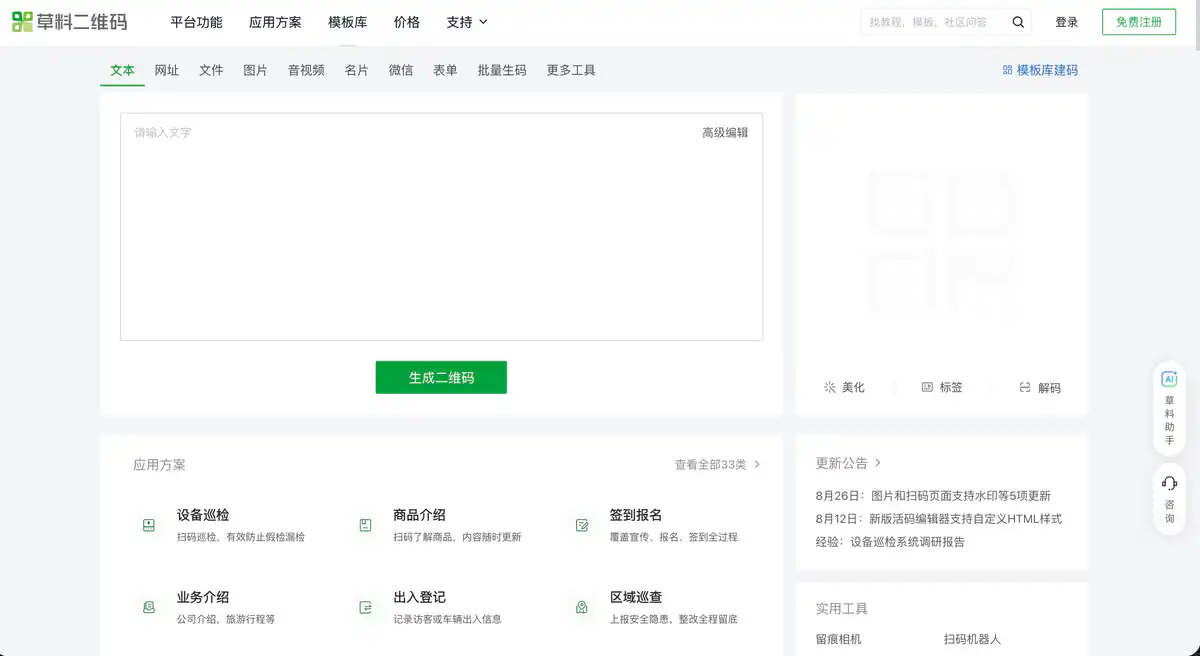Switch to the 批量生码 tab
This screenshot has width=1200, height=656.
tap(502, 70)
